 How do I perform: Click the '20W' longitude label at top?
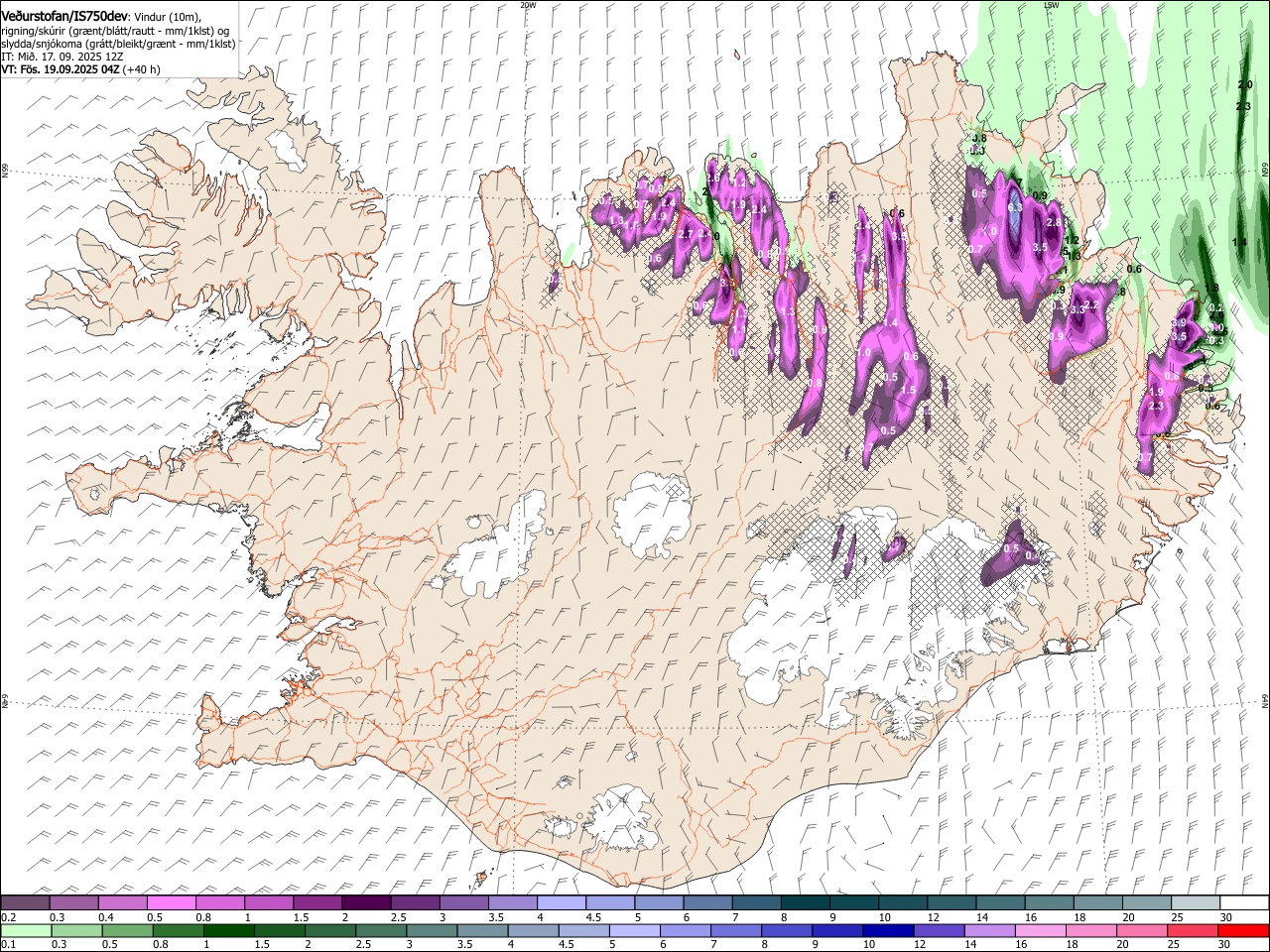click(528, 5)
